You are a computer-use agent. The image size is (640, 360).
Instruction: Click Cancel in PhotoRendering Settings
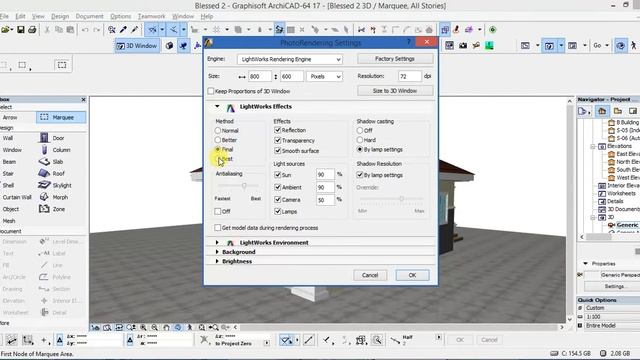(x=370, y=275)
